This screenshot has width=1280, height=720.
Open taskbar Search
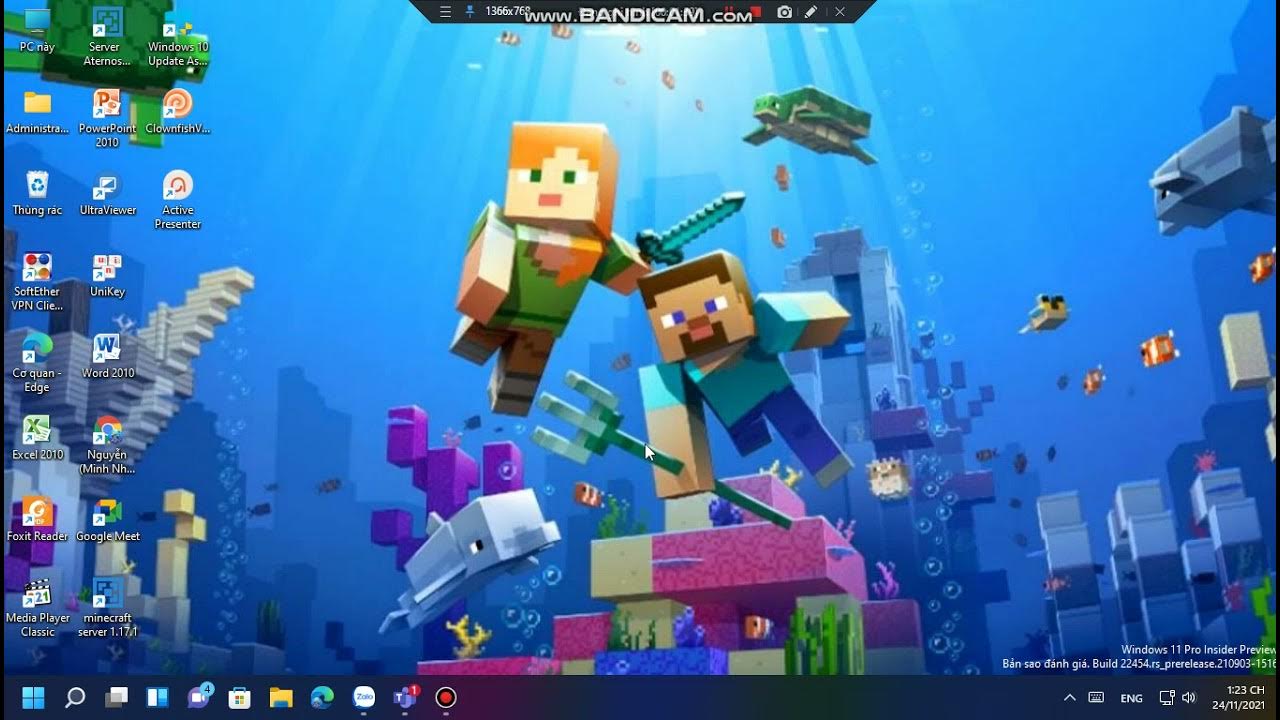[x=75, y=697]
